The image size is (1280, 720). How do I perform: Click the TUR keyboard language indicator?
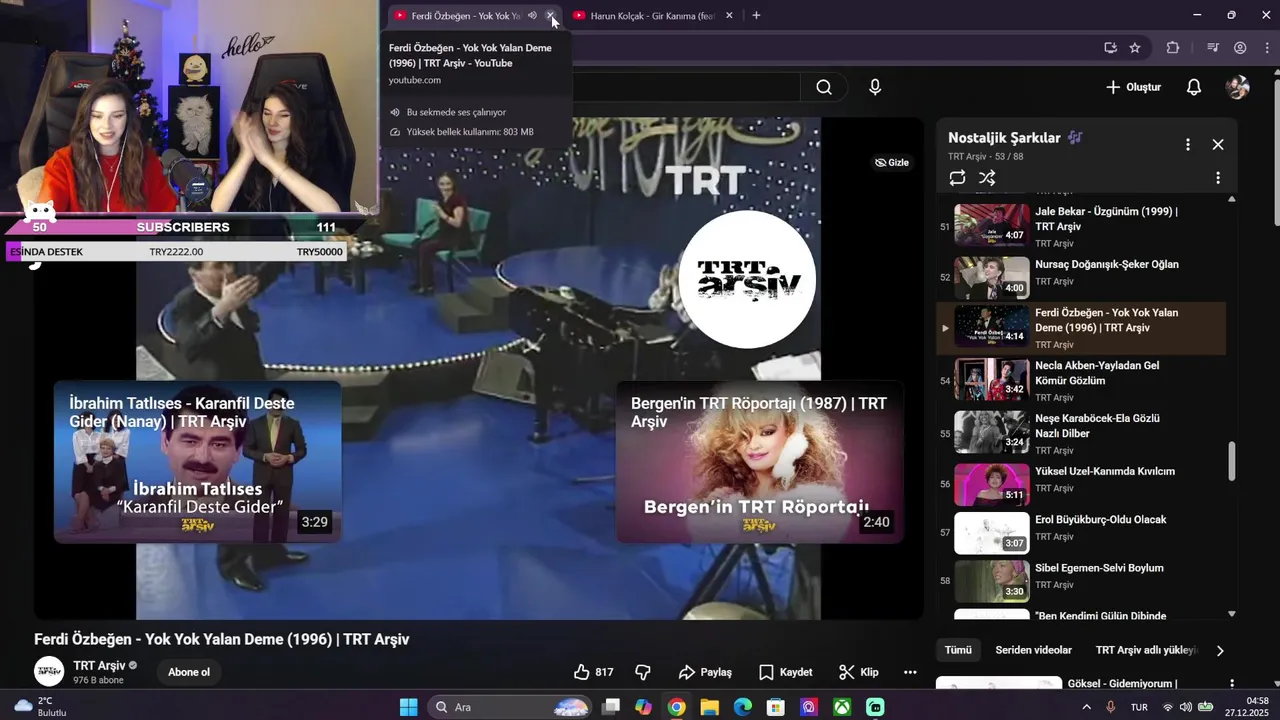pyautogui.click(x=1139, y=707)
